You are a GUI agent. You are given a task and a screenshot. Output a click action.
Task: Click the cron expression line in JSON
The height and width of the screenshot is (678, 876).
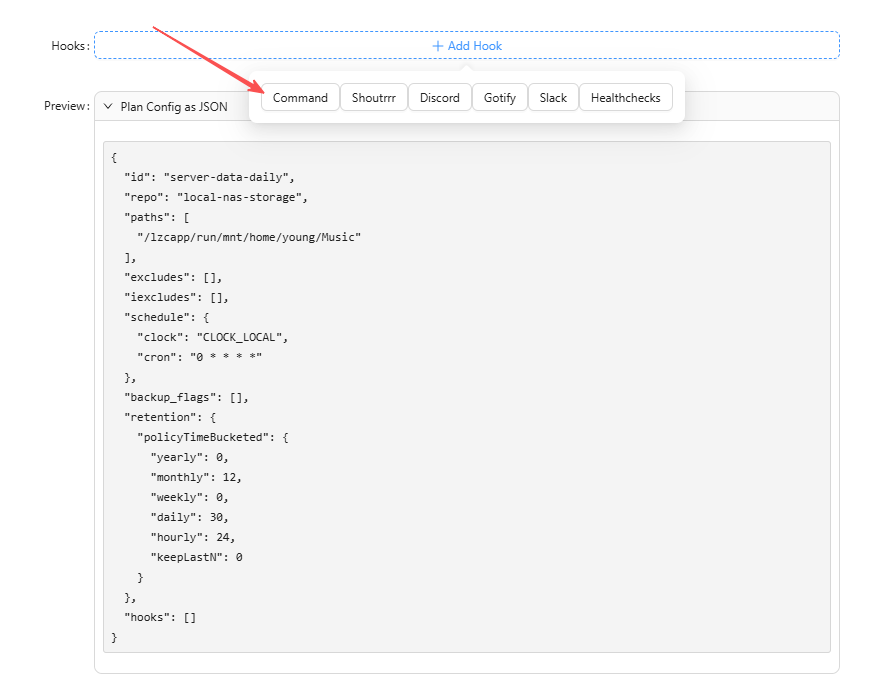[x=199, y=357]
